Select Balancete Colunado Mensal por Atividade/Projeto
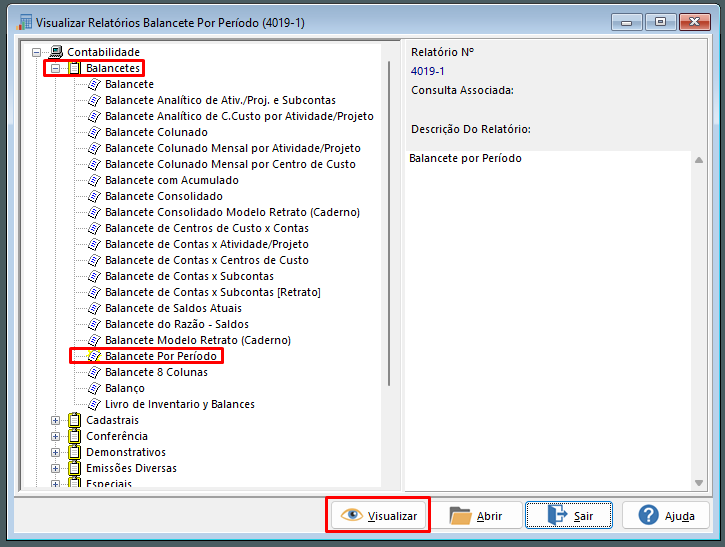This screenshot has width=725, height=547. [x=233, y=148]
